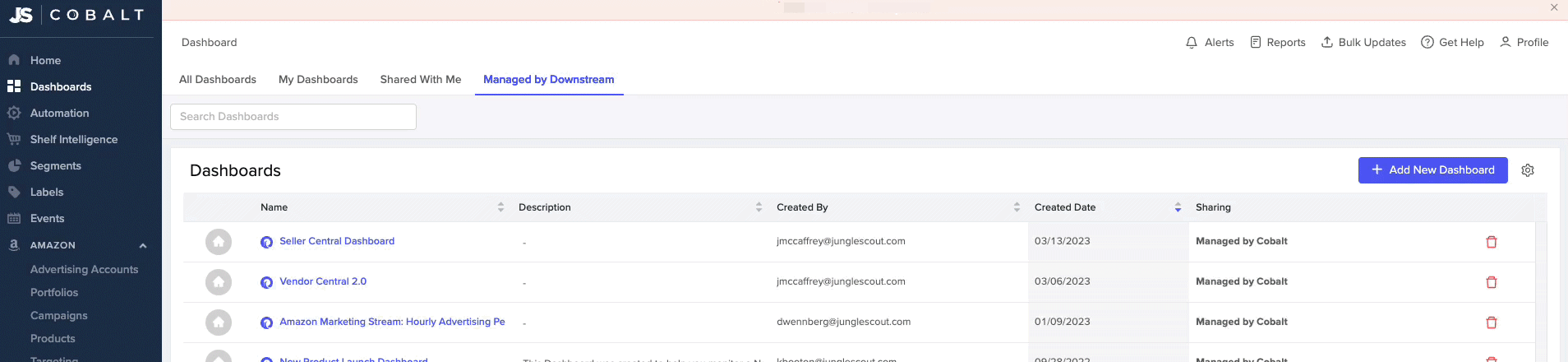
Task: Dismiss the top banner with X
Action: pos(1554,7)
